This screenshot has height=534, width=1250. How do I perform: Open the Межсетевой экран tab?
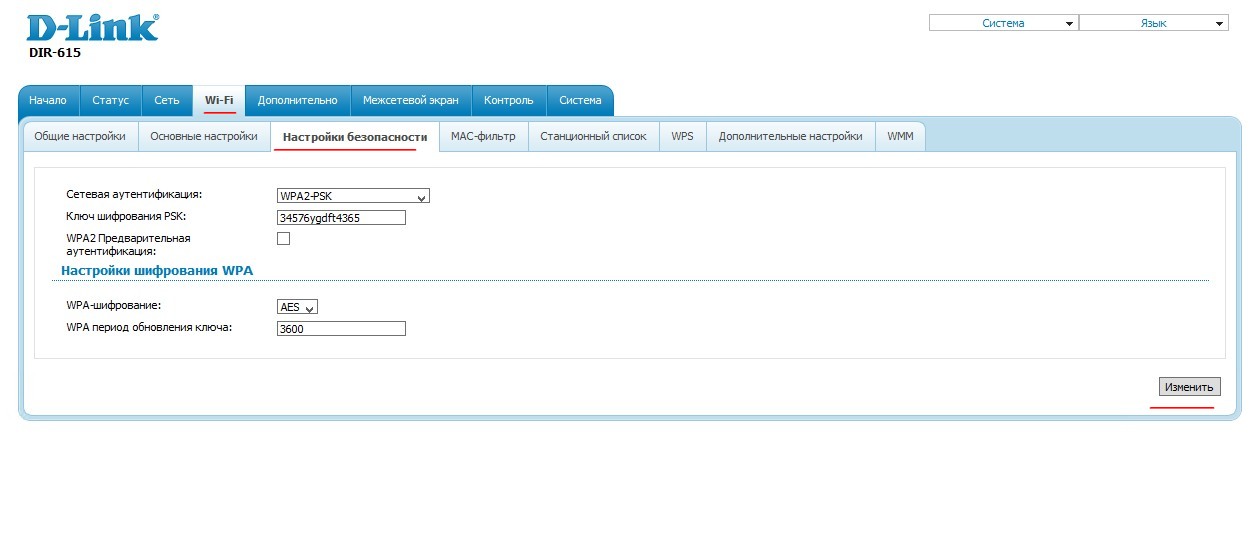coord(411,101)
